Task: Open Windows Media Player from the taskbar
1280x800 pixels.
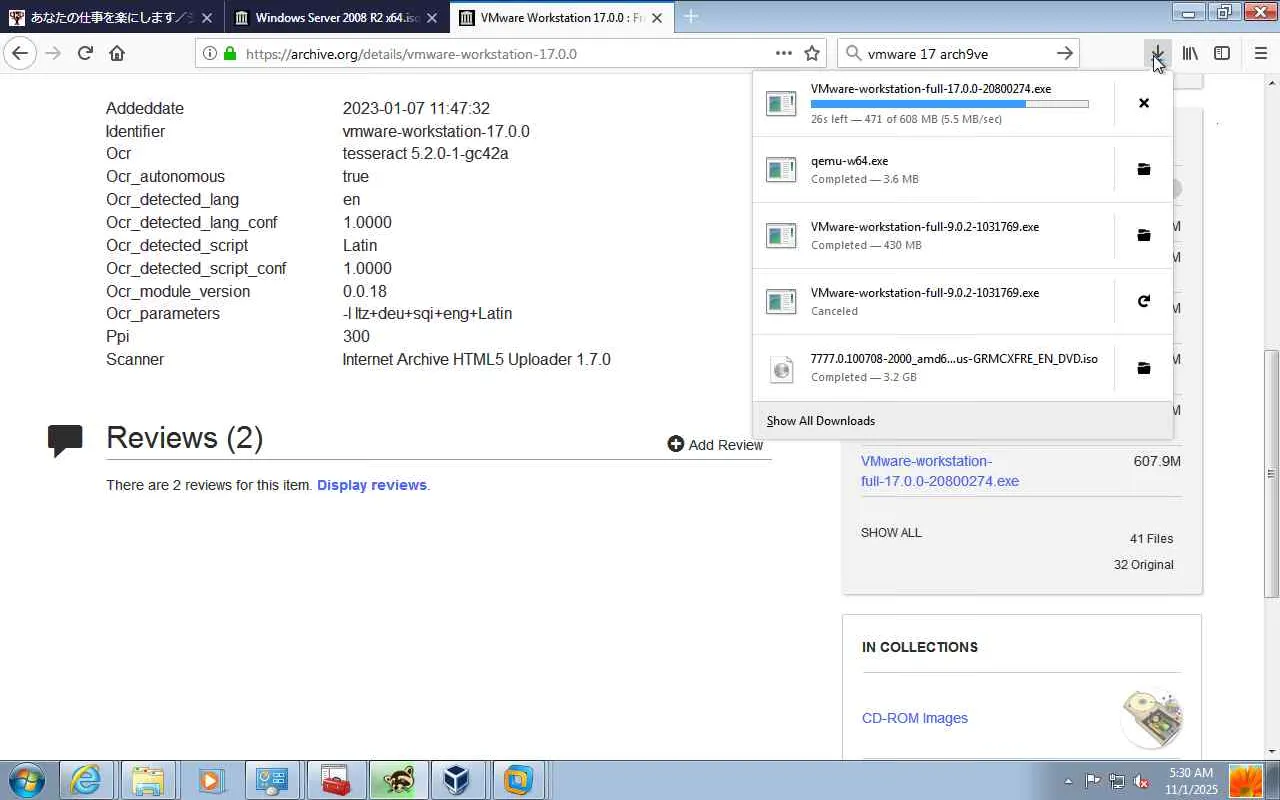Action: point(210,780)
